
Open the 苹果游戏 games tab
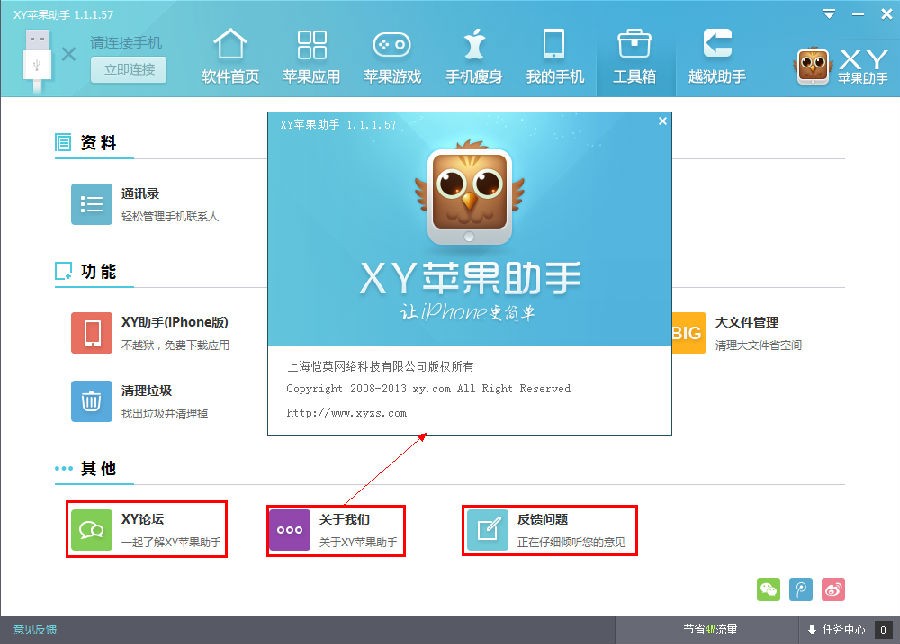click(392, 56)
